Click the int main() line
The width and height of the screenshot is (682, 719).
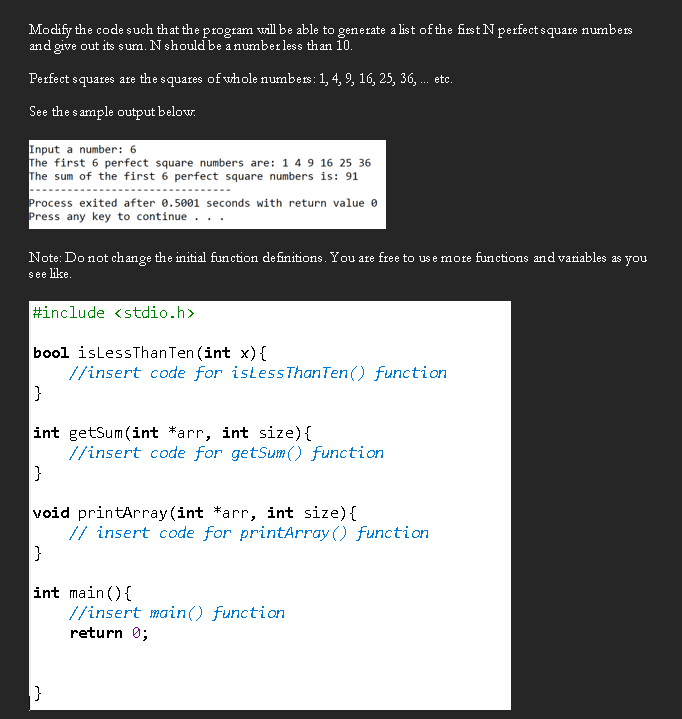[82, 593]
